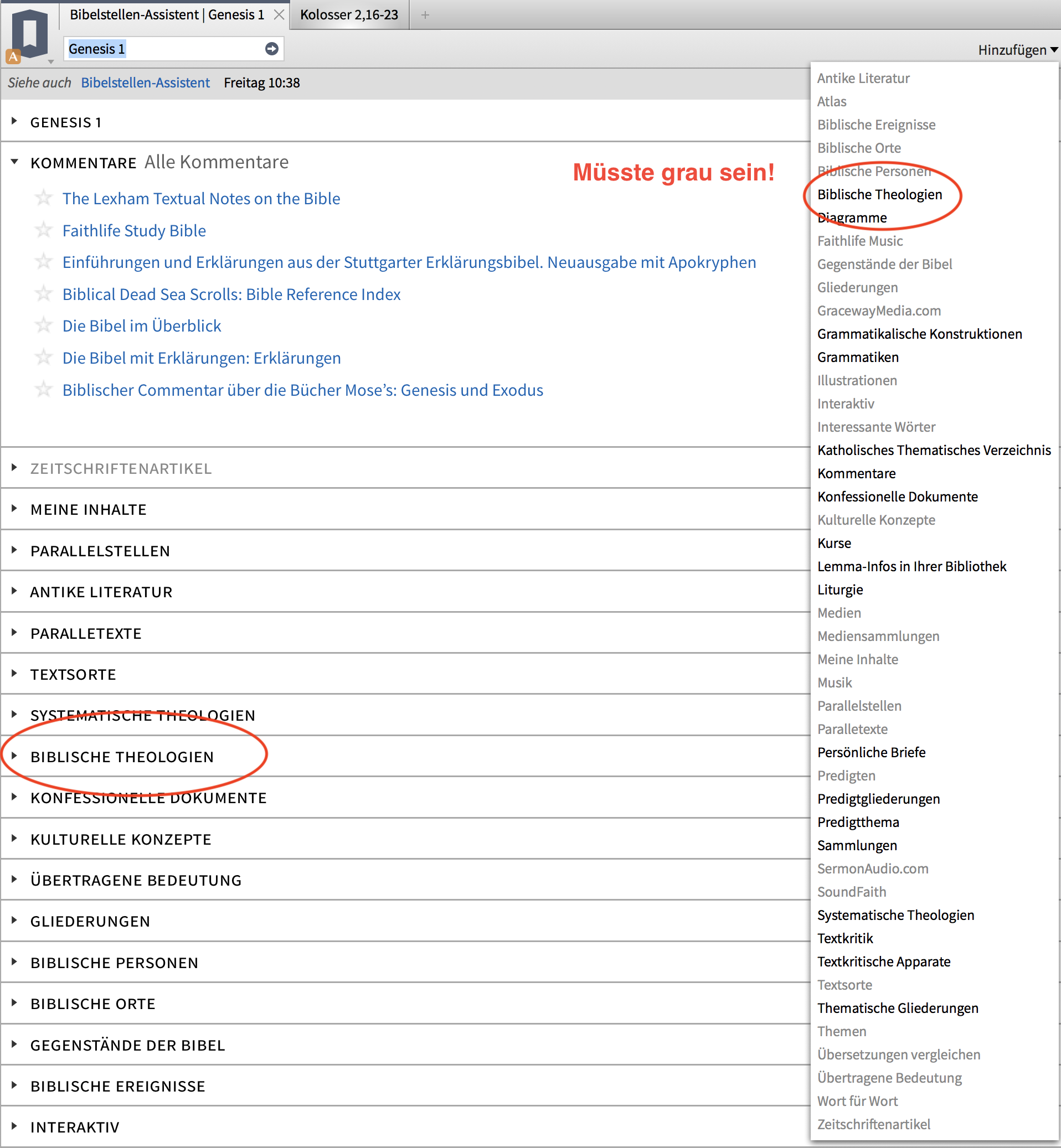Expand the Biblische Theologien section

tap(14, 756)
